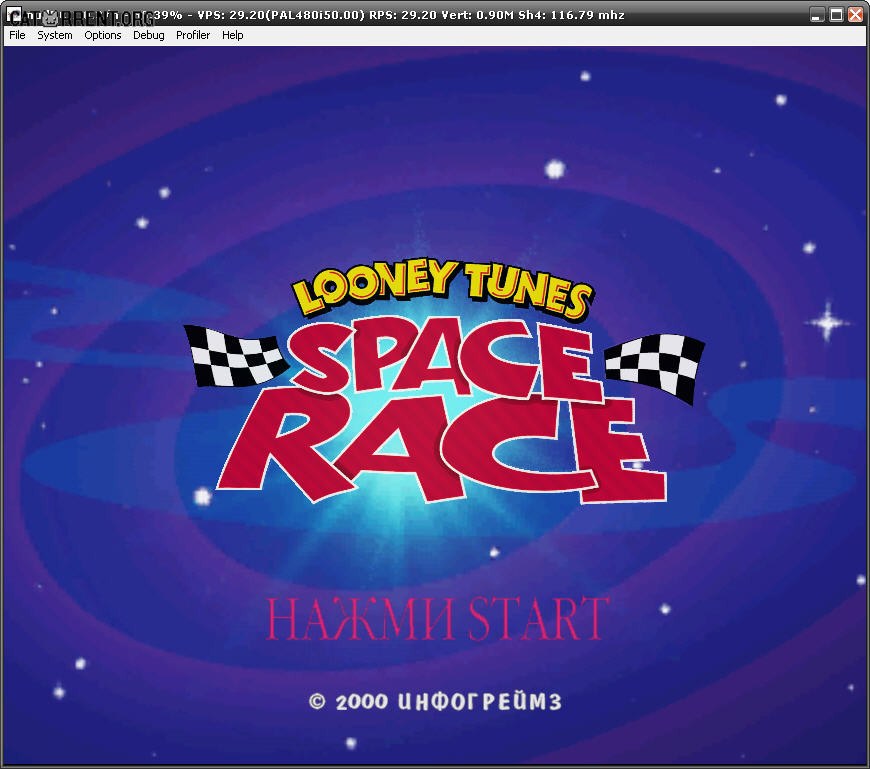Close the emulator window

pyautogui.click(x=856, y=14)
